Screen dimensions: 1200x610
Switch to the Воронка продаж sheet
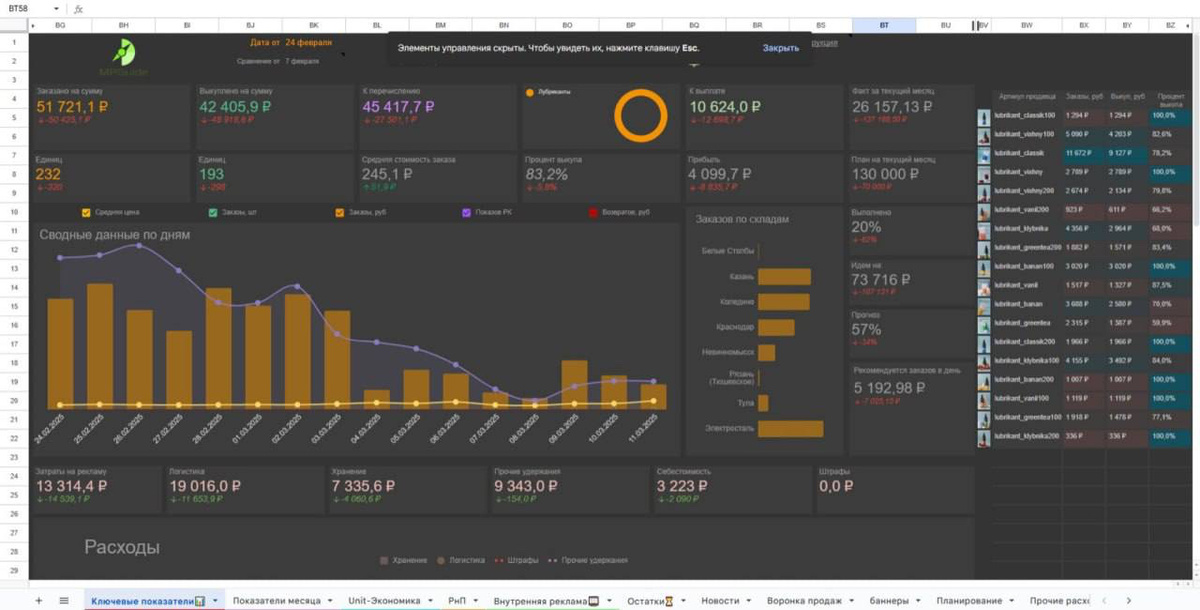click(804, 601)
